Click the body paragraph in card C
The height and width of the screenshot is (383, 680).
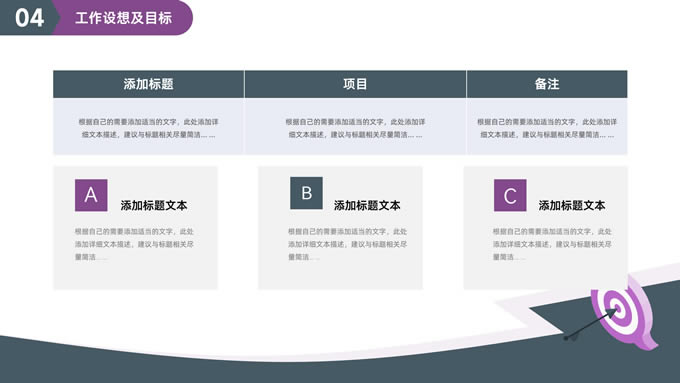(552, 244)
